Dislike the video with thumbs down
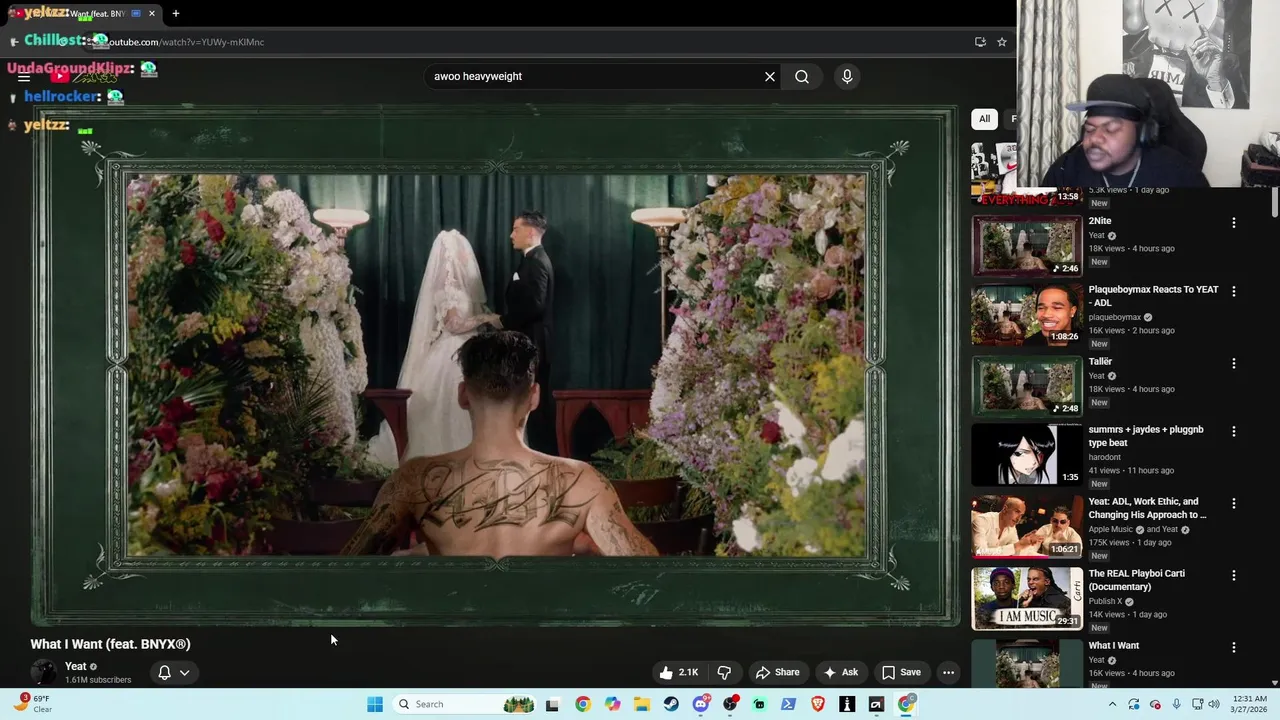This screenshot has width=1280, height=720. tap(724, 672)
